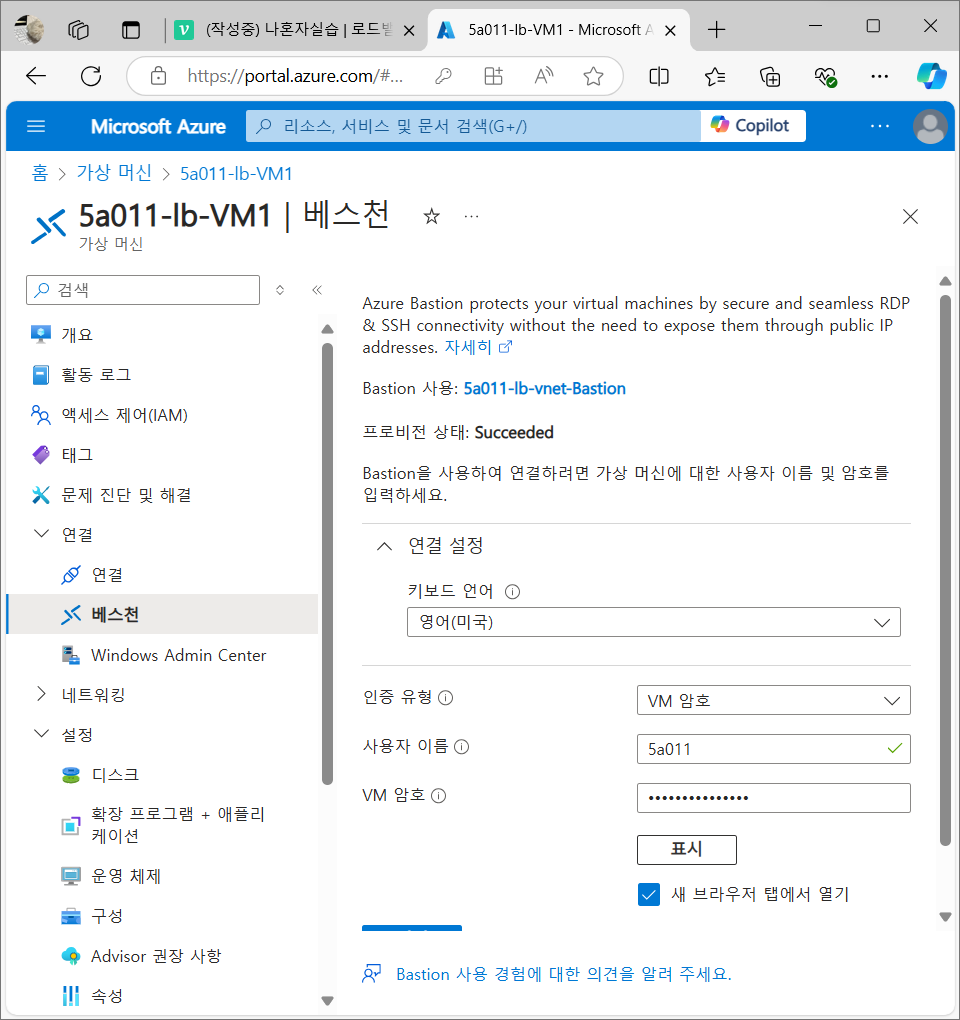
Task: Open the Favorites list icon
Action: point(715,77)
